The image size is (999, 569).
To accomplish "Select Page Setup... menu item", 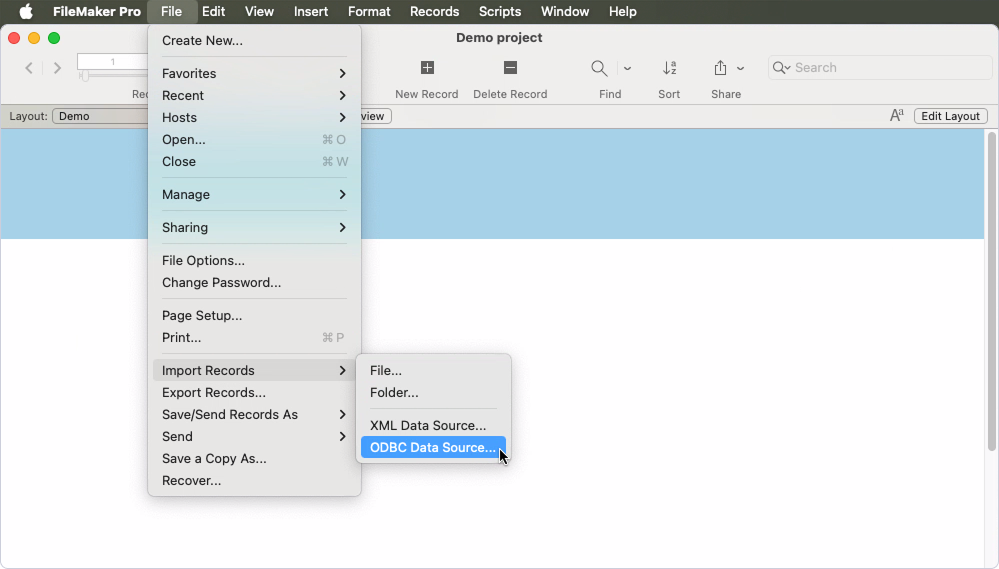I will [x=254, y=315].
